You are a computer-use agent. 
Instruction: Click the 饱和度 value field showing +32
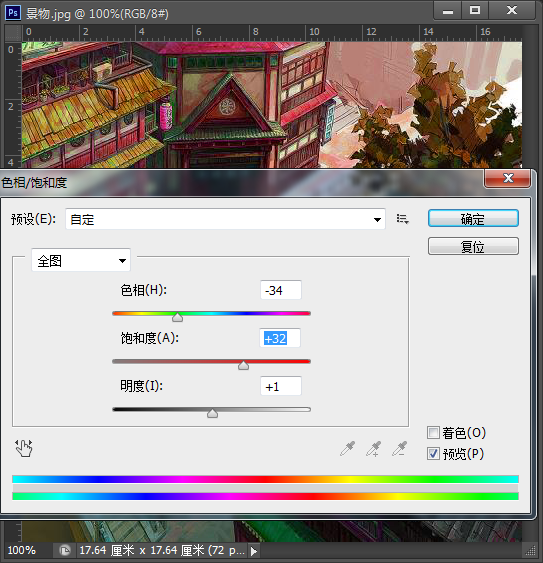pyautogui.click(x=280, y=338)
